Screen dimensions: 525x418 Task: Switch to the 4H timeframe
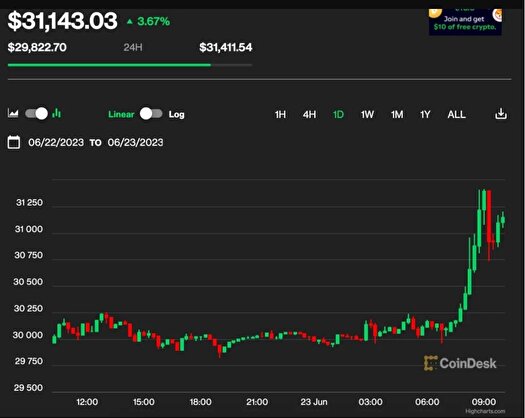pos(309,115)
